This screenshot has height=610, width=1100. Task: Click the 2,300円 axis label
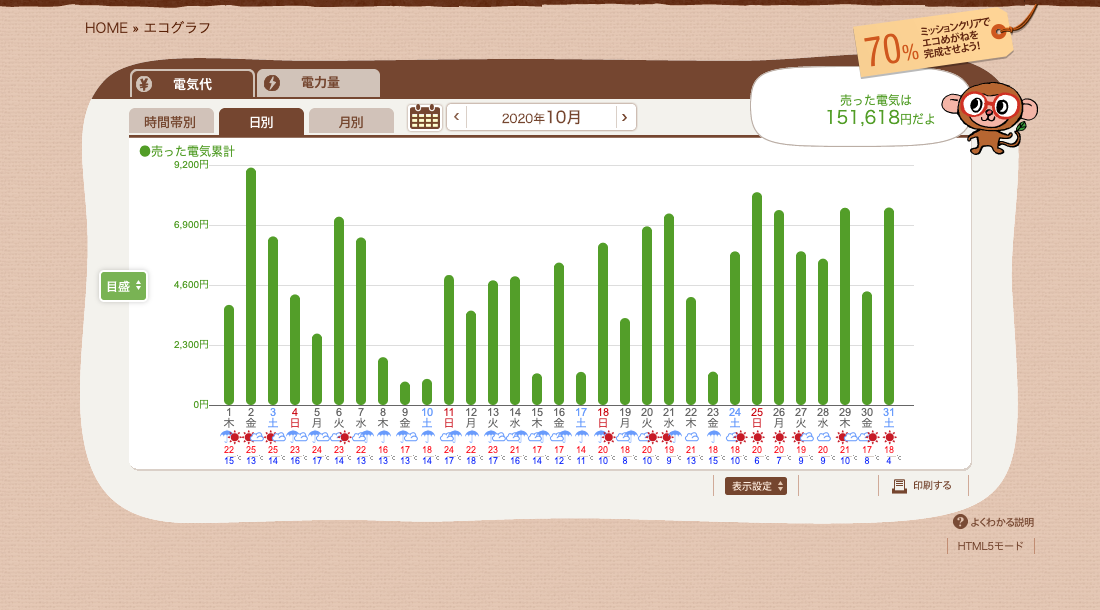[191, 344]
